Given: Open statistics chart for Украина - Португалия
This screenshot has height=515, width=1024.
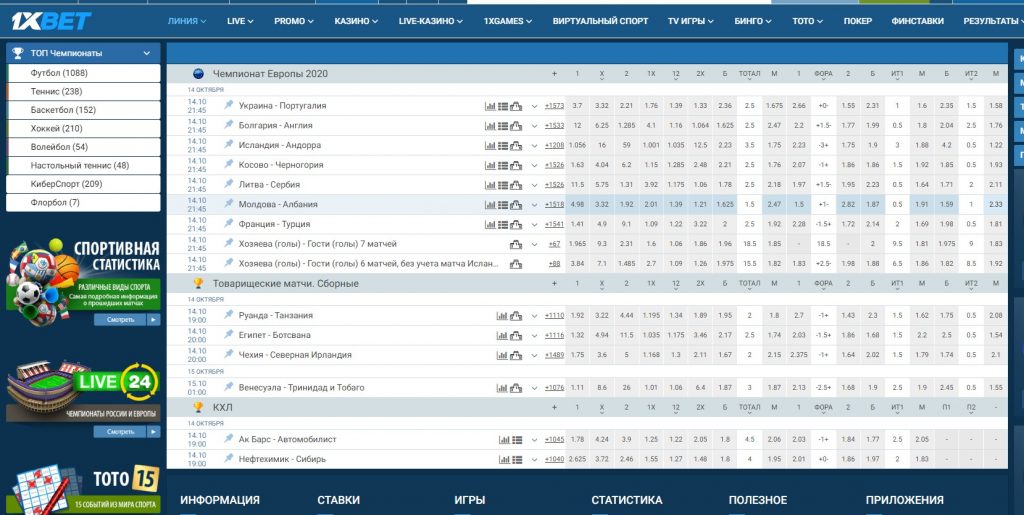Looking at the screenshot, I should pos(490,106).
